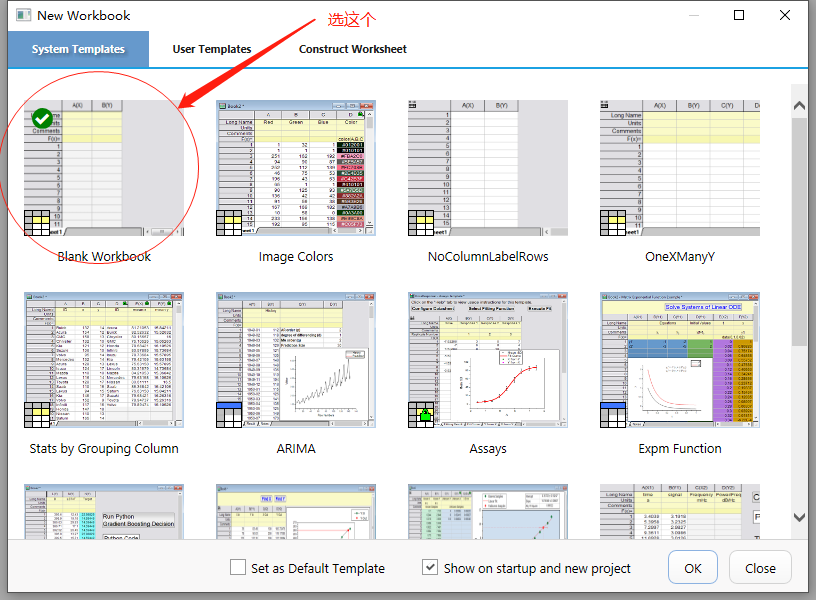
Task: Choose the Expm Function template thumbnail
Action: pyautogui.click(x=680, y=360)
